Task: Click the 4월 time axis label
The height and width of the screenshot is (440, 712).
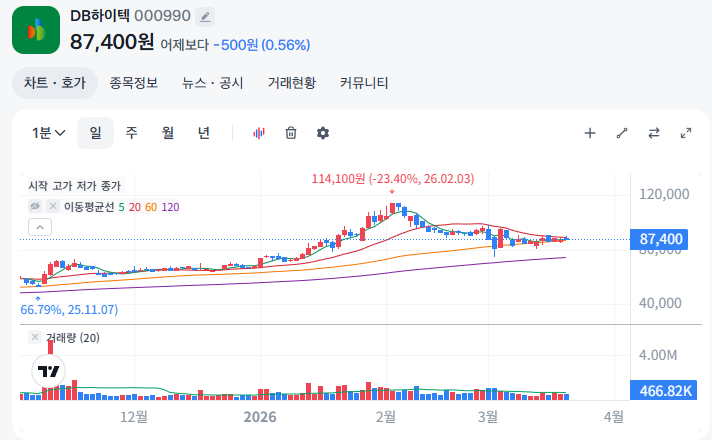Action: [613, 417]
